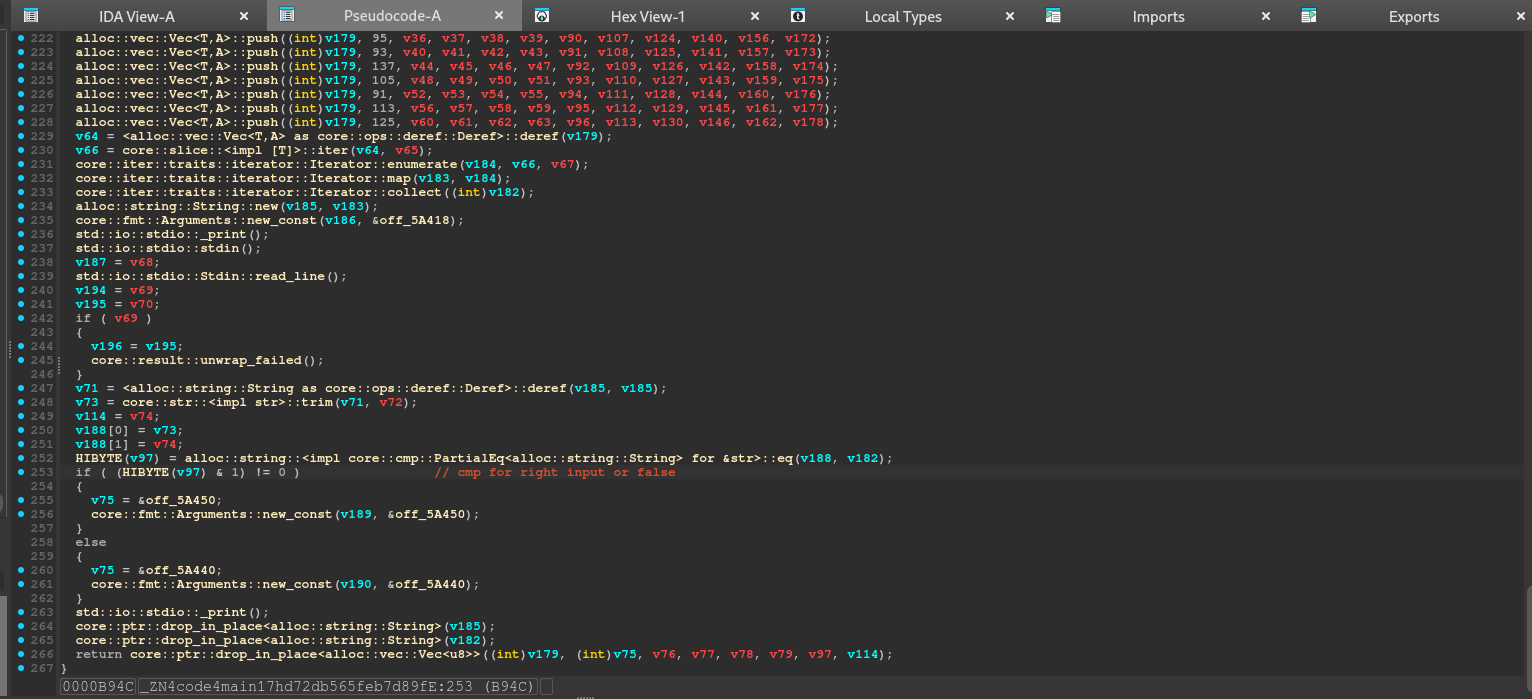Screen dimensions: 1532x699
Task: Click the return keyword on line 266
Action: pyautogui.click(x=99, y=654)
